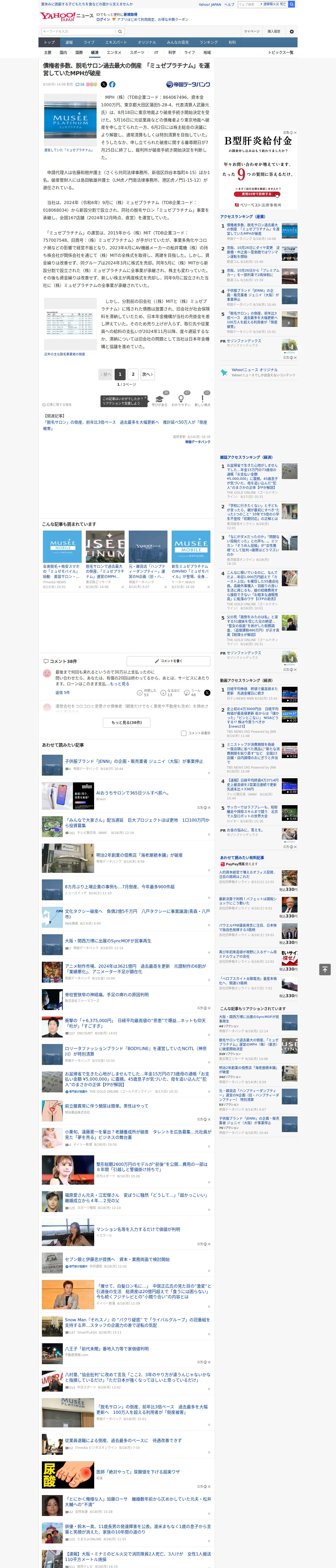Open the article's 38 comments icon
This screenshot has height=1568, width=336.
click(80, 85)
